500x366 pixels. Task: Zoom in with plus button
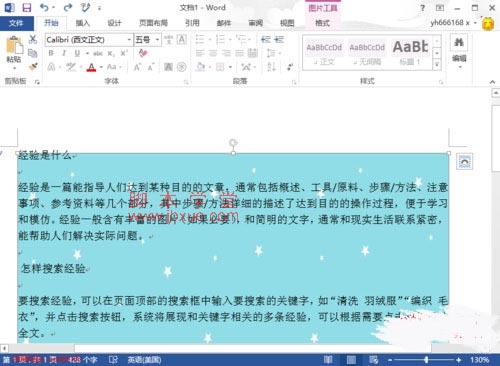tap(459, 360)
